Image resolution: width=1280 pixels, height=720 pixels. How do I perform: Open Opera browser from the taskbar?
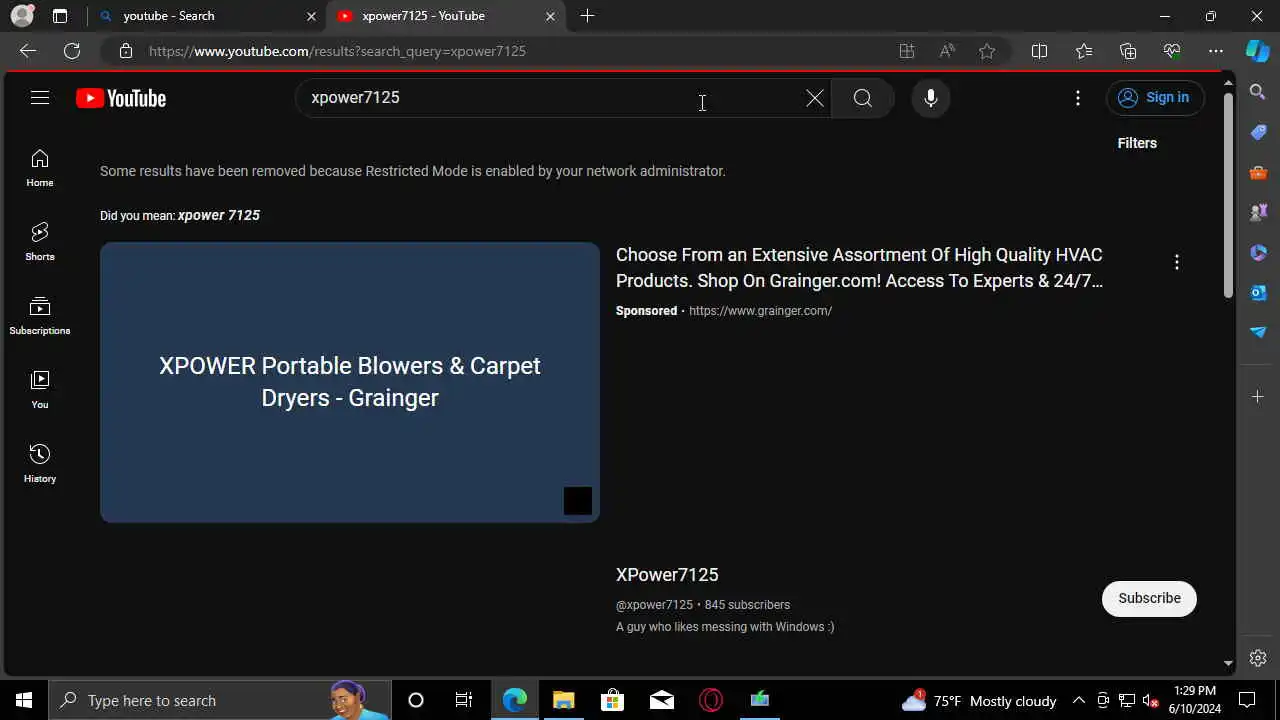pos(711,700)
